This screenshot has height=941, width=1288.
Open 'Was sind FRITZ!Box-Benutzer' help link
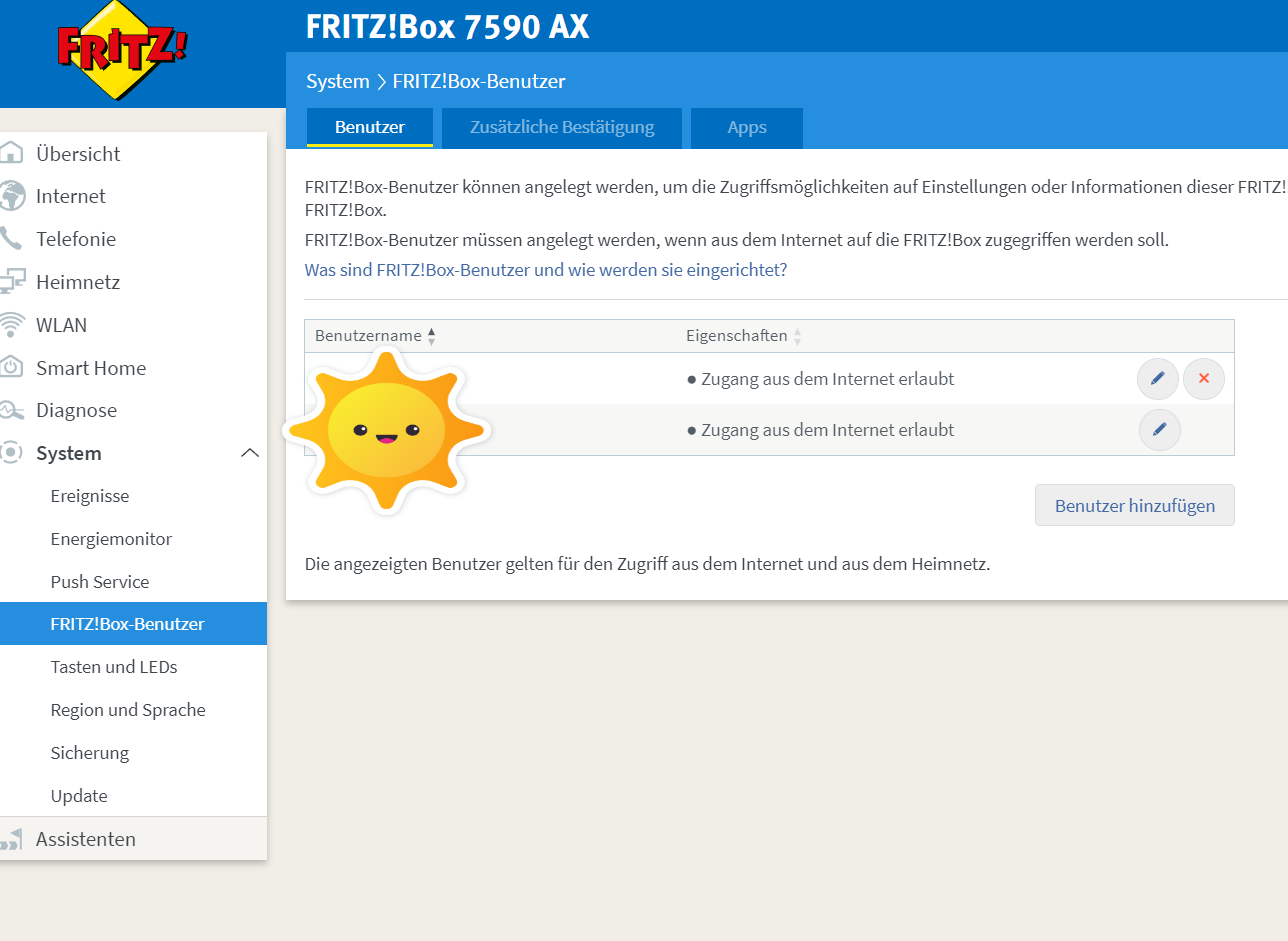point(546,270)
